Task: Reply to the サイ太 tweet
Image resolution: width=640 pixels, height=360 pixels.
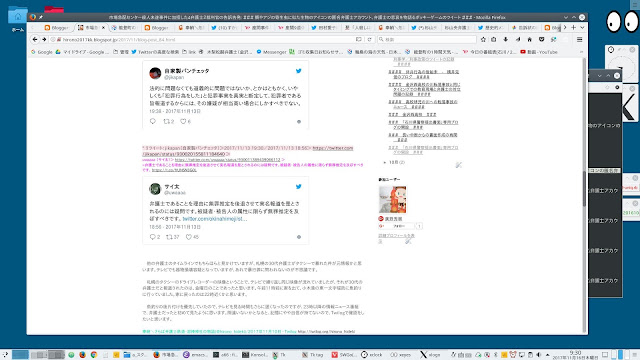Action: click(x=155, y=237)
